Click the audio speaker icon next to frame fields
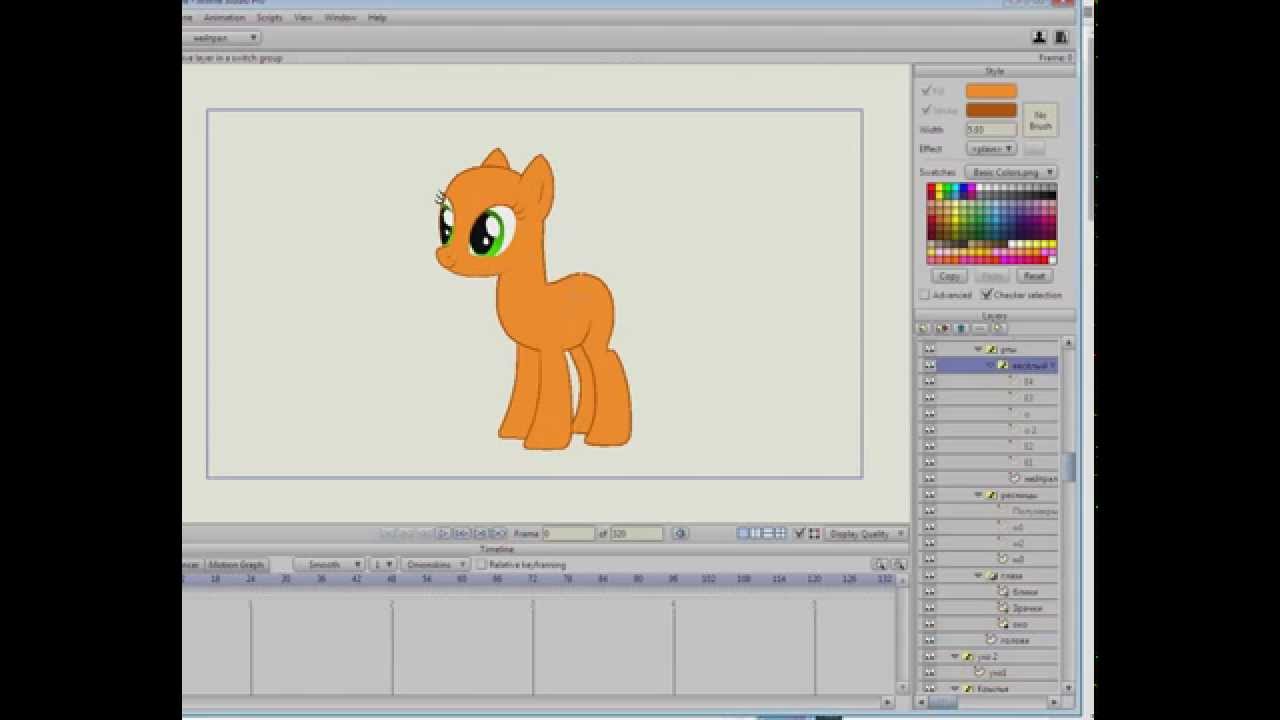This screenshot has width=1280, height=720. (680, 534)
